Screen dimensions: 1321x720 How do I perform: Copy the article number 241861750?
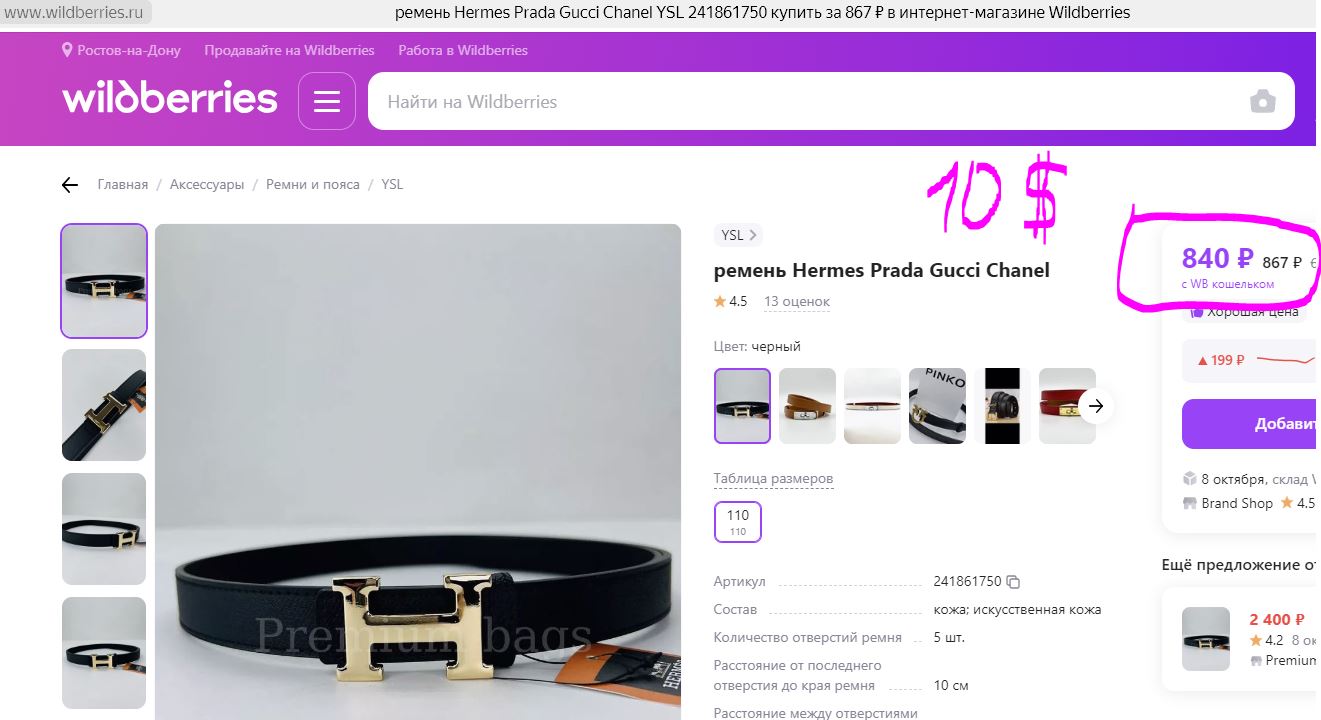1013,582
